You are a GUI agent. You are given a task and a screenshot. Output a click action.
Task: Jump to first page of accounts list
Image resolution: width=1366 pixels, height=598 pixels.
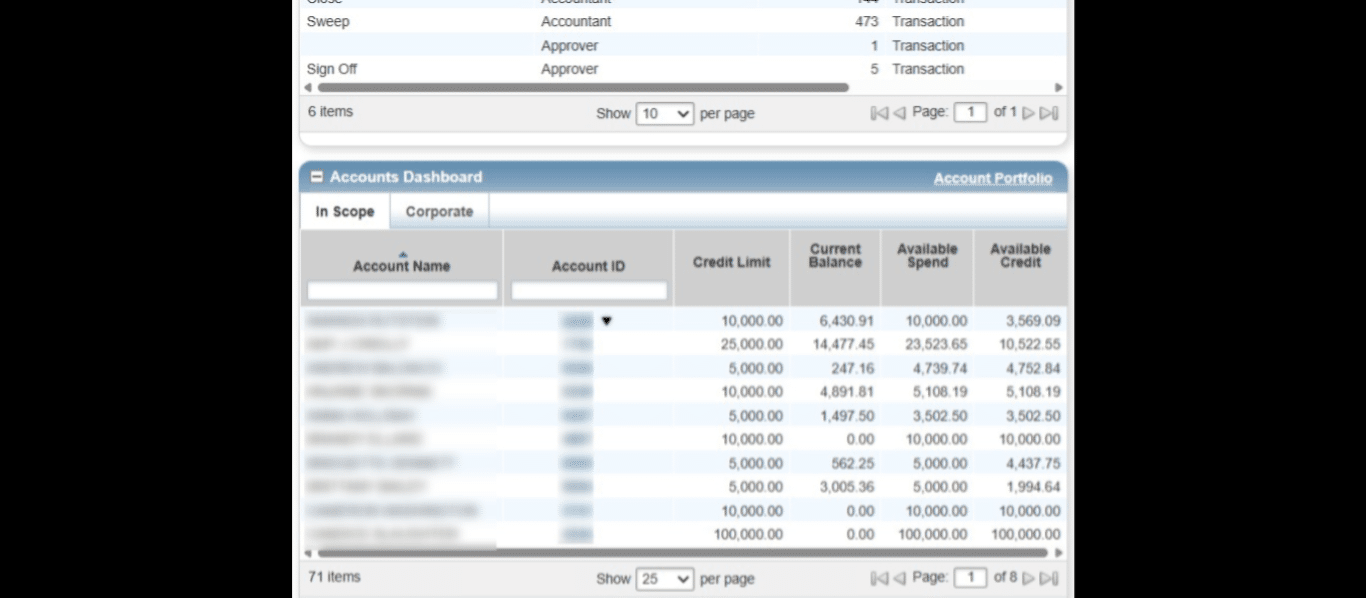(x=879, y=578)
